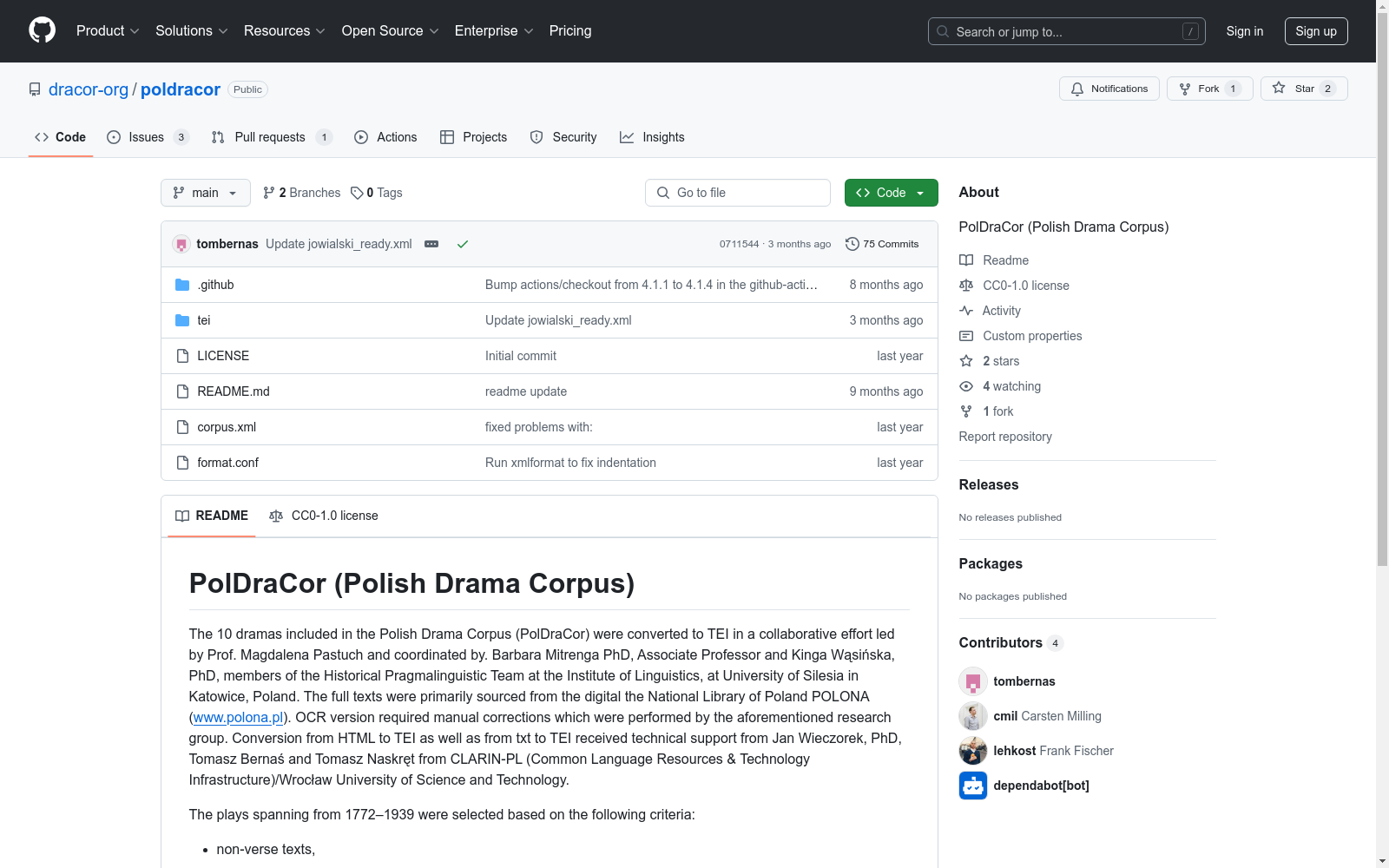Switch to the Projects tab
The width and height of the screenshot is (1389, 868).
(474, 137)
